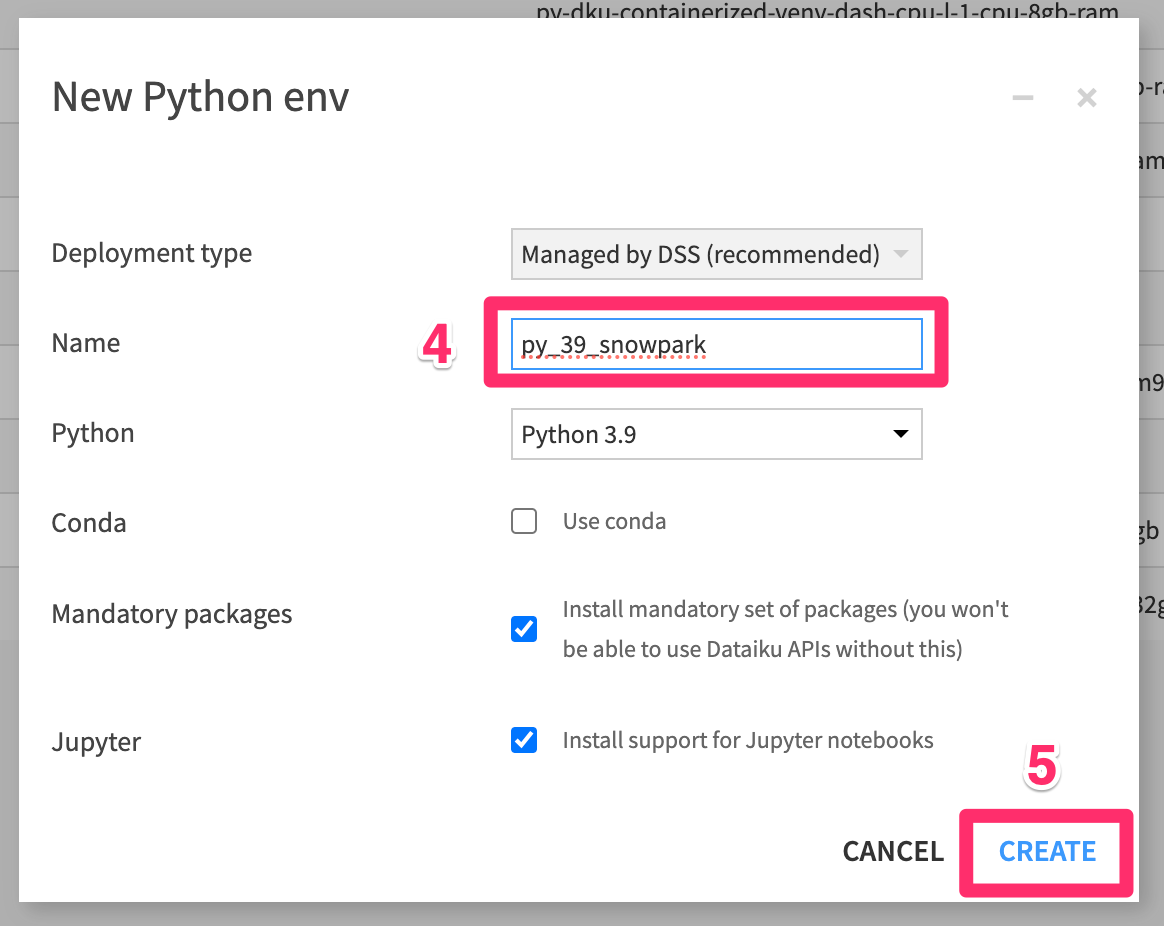Click 'Install support for Jupyter notebooks' text
This screenshot has width=1164, height=926.
748,740
